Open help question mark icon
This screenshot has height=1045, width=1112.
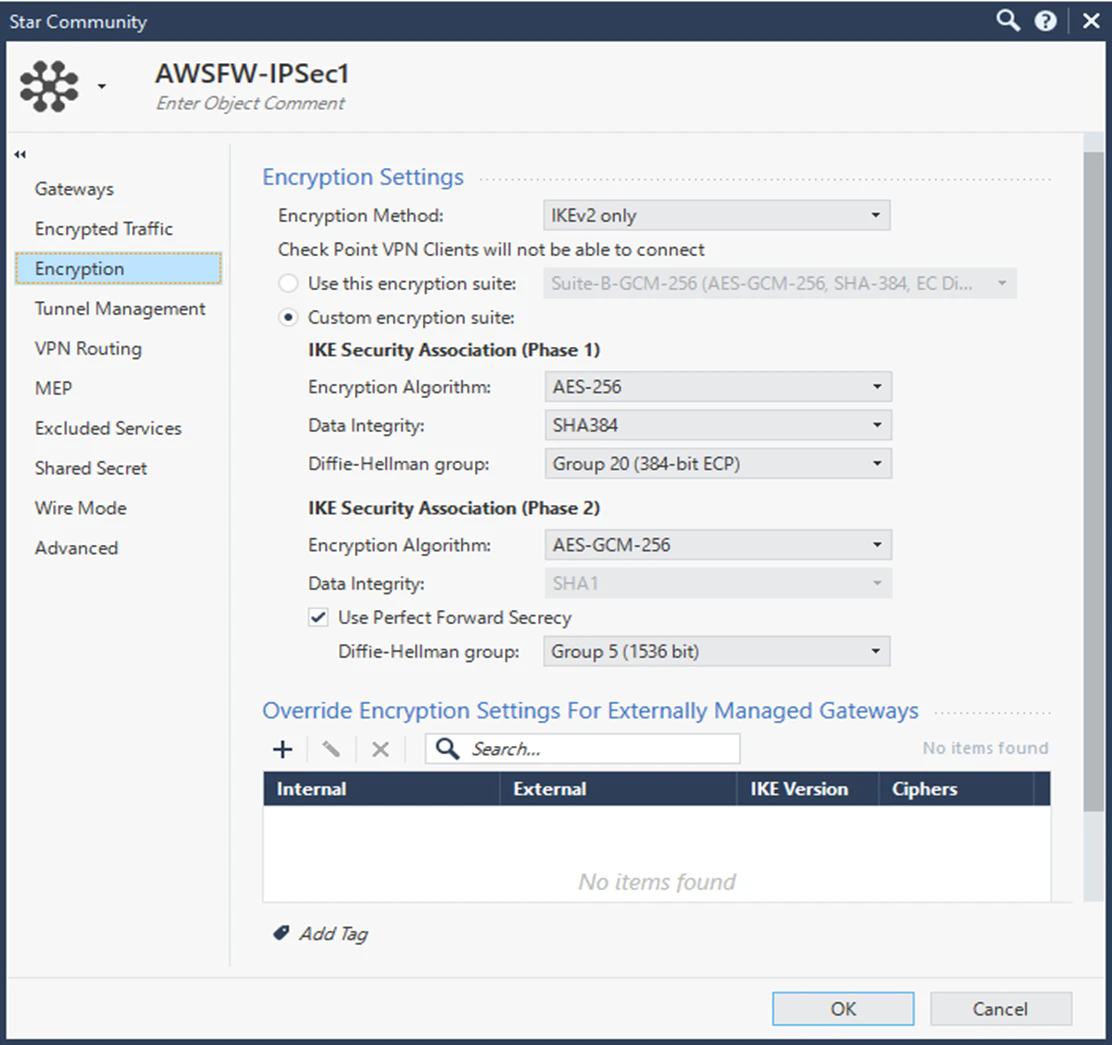pyautogui.click(x=1045, y=21)
